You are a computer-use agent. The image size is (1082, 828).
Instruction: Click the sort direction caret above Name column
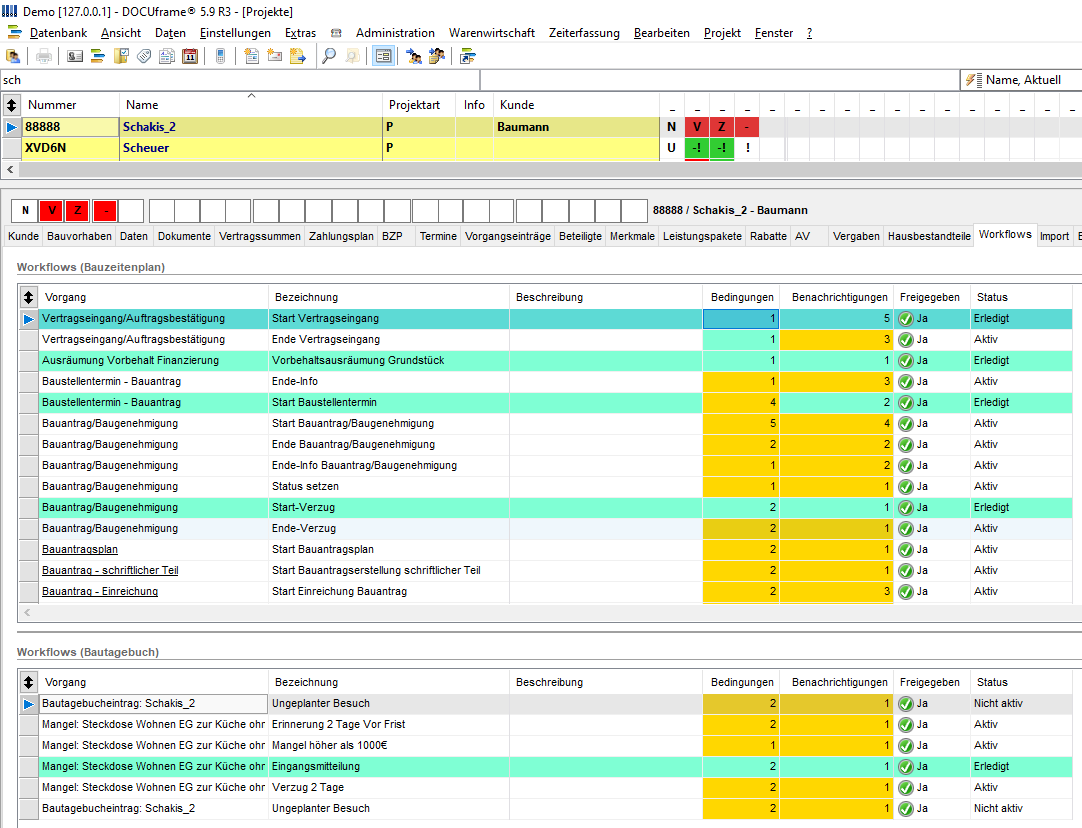[252, 96]
